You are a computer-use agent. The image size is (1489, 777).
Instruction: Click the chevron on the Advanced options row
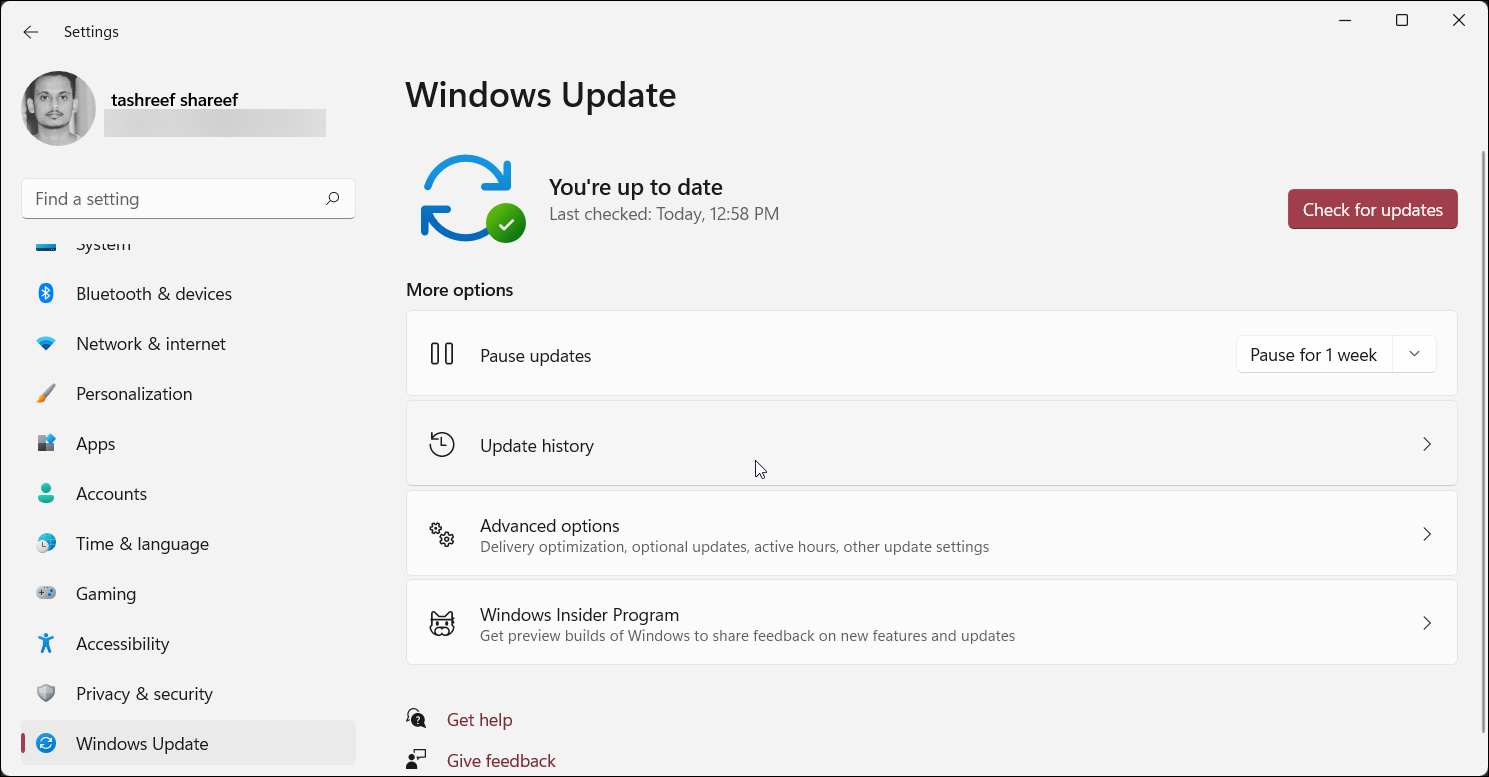pyautogui.click(x=1427, y=534)
